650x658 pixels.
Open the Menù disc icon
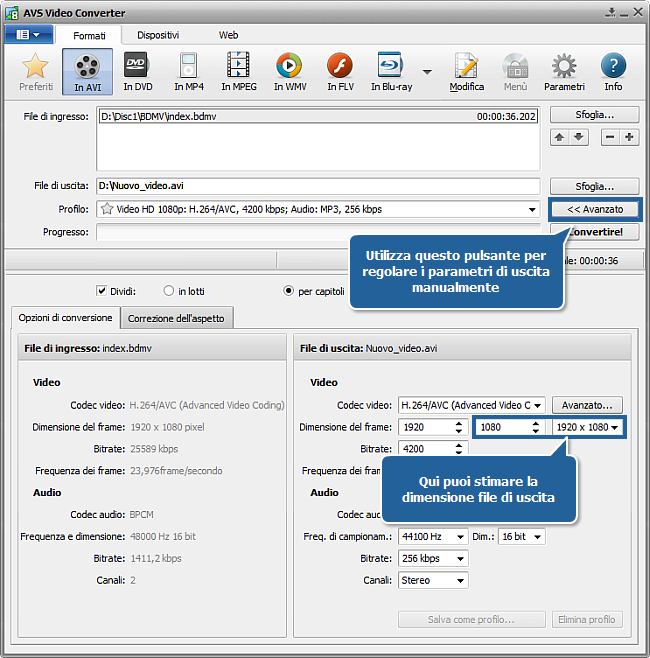pos(515,72)
